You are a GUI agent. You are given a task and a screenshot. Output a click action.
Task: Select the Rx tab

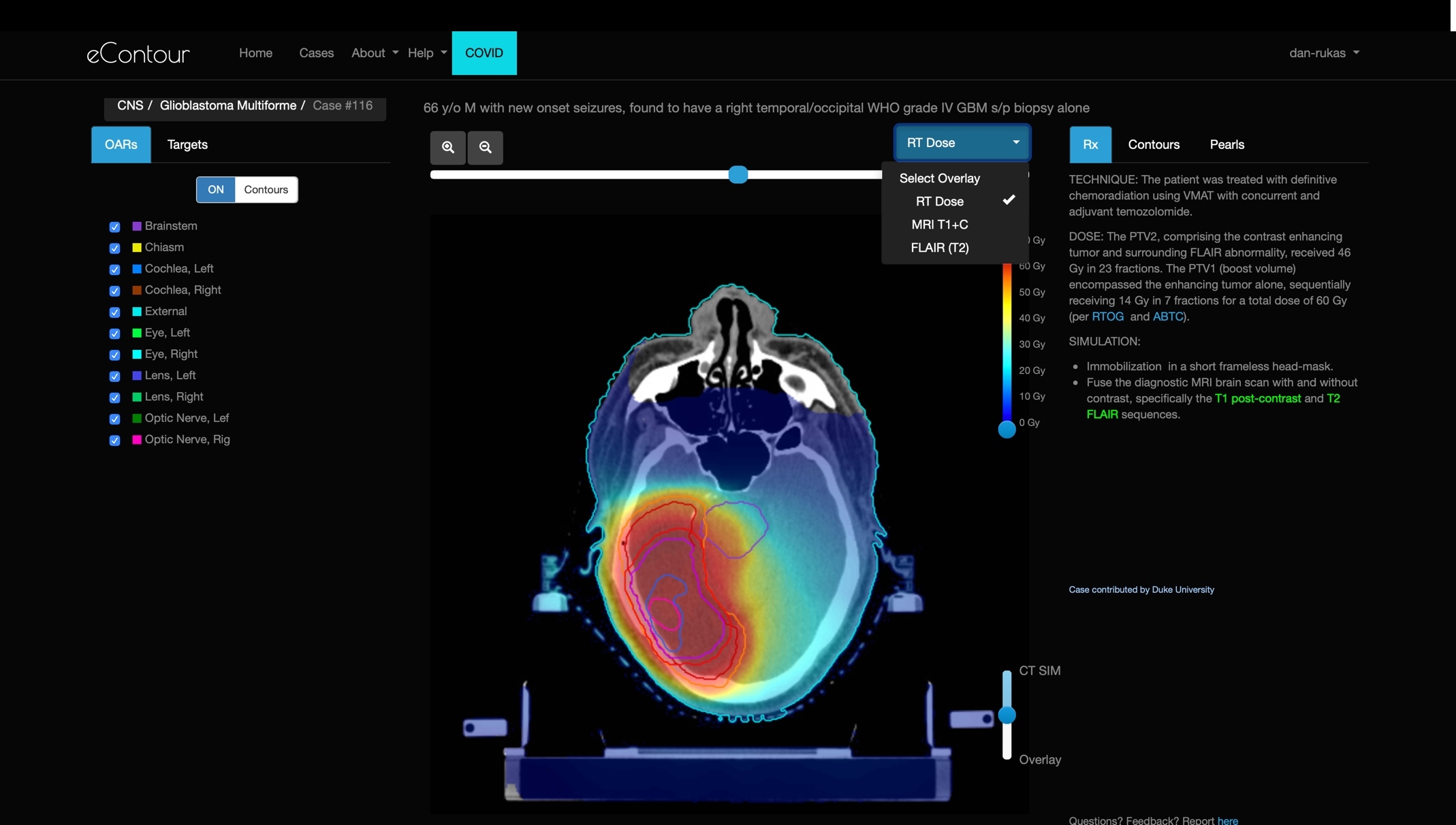click(x=1090, y=144)
